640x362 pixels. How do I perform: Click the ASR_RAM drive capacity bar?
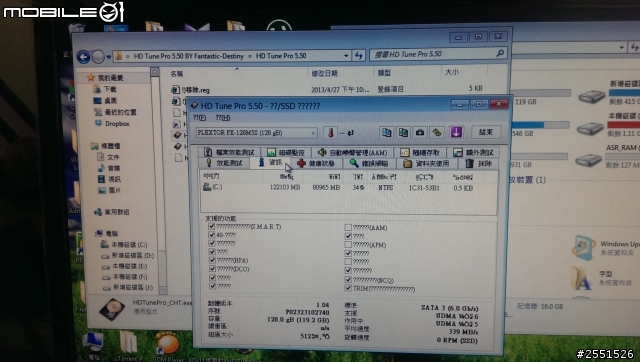point(622,156)
